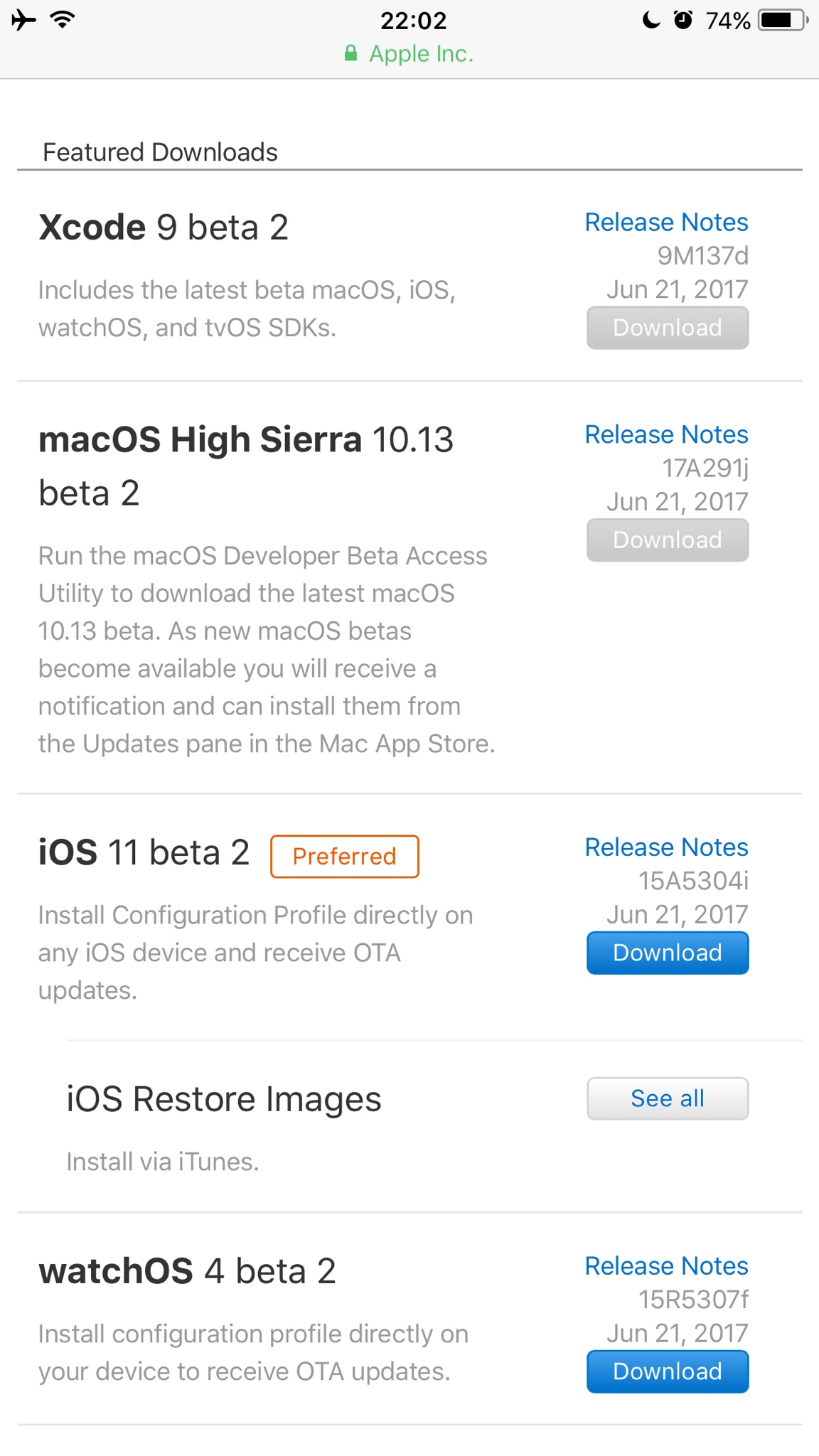Tap the iOS Restore Images heading

(x=224, y=1099)
